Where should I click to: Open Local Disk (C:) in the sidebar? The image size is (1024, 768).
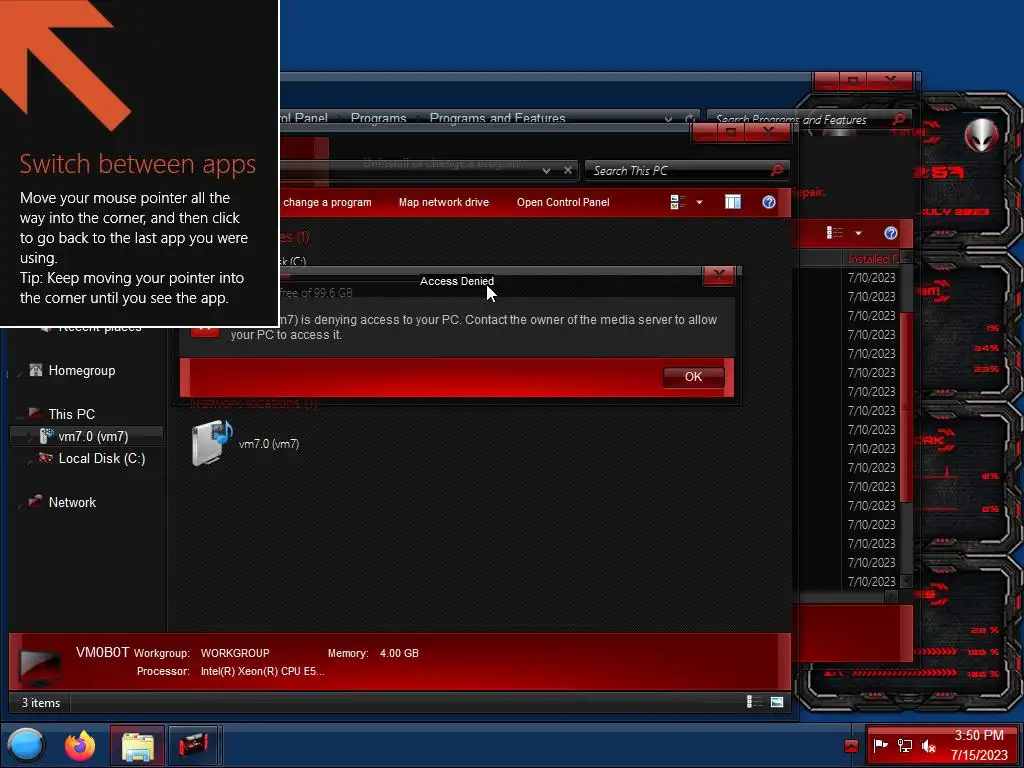(x=102, y=458)
